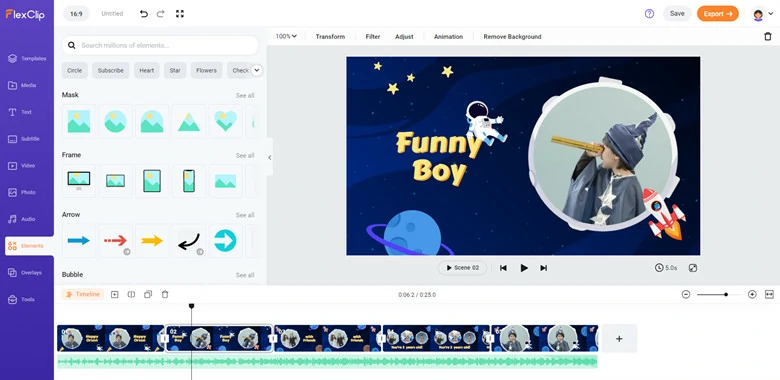Adjust the timeline zoom slider handle
Viewport: 780px width, 380px height.
[726, 294]
